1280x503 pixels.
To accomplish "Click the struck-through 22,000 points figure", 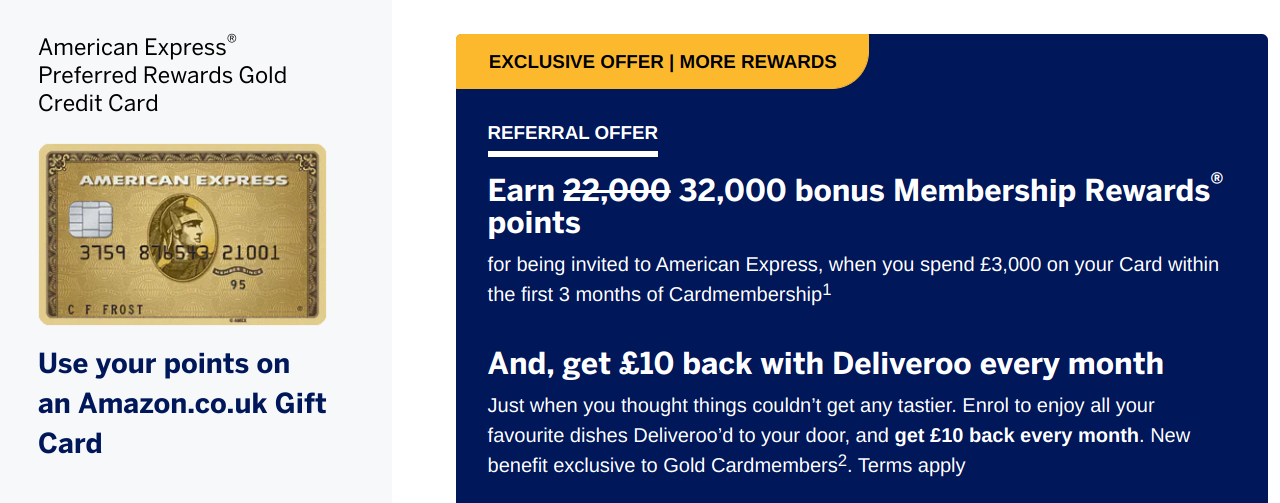I will pos(616,190).
